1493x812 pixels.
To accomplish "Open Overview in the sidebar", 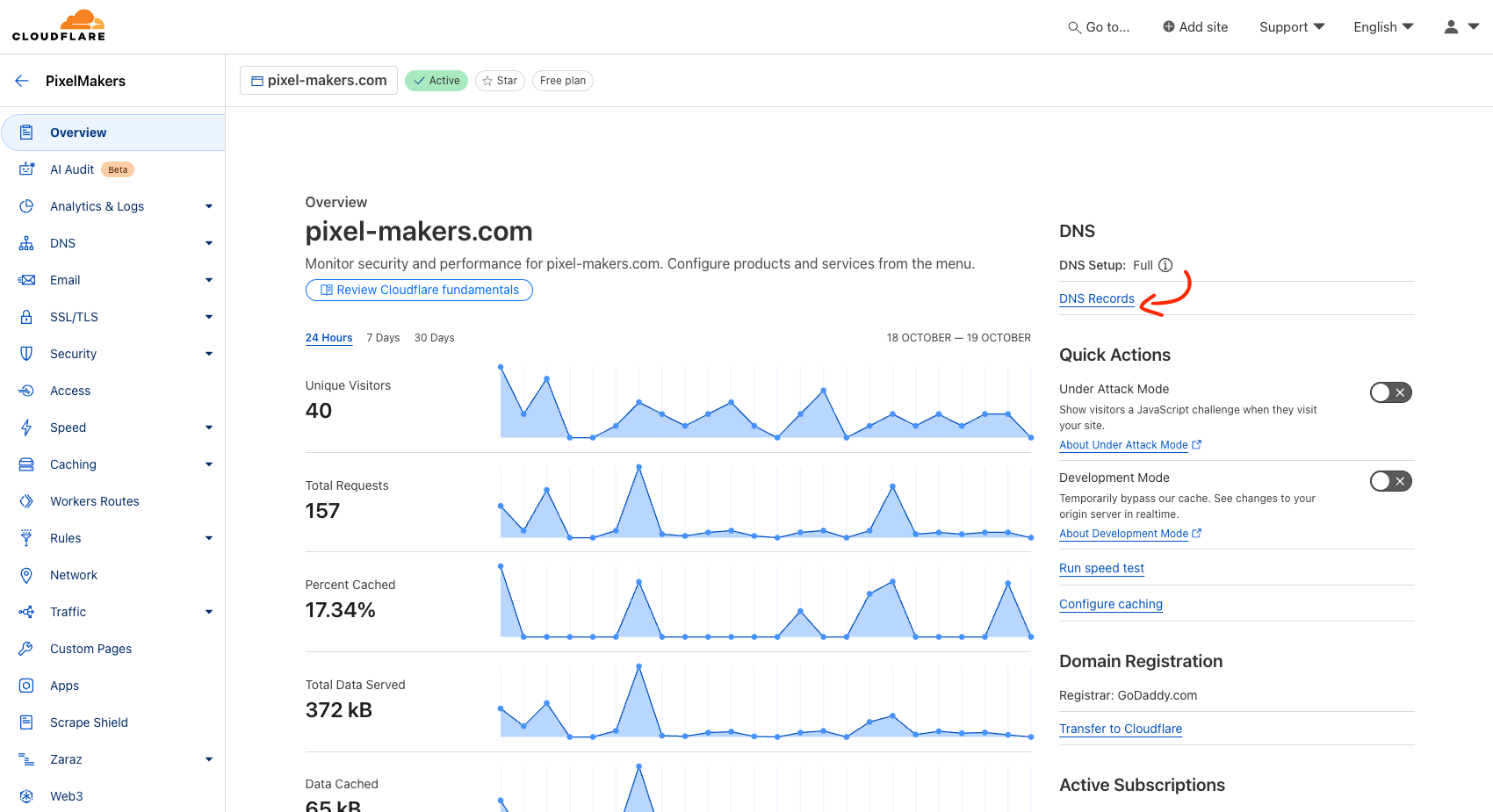I will [x=112, y=133].
